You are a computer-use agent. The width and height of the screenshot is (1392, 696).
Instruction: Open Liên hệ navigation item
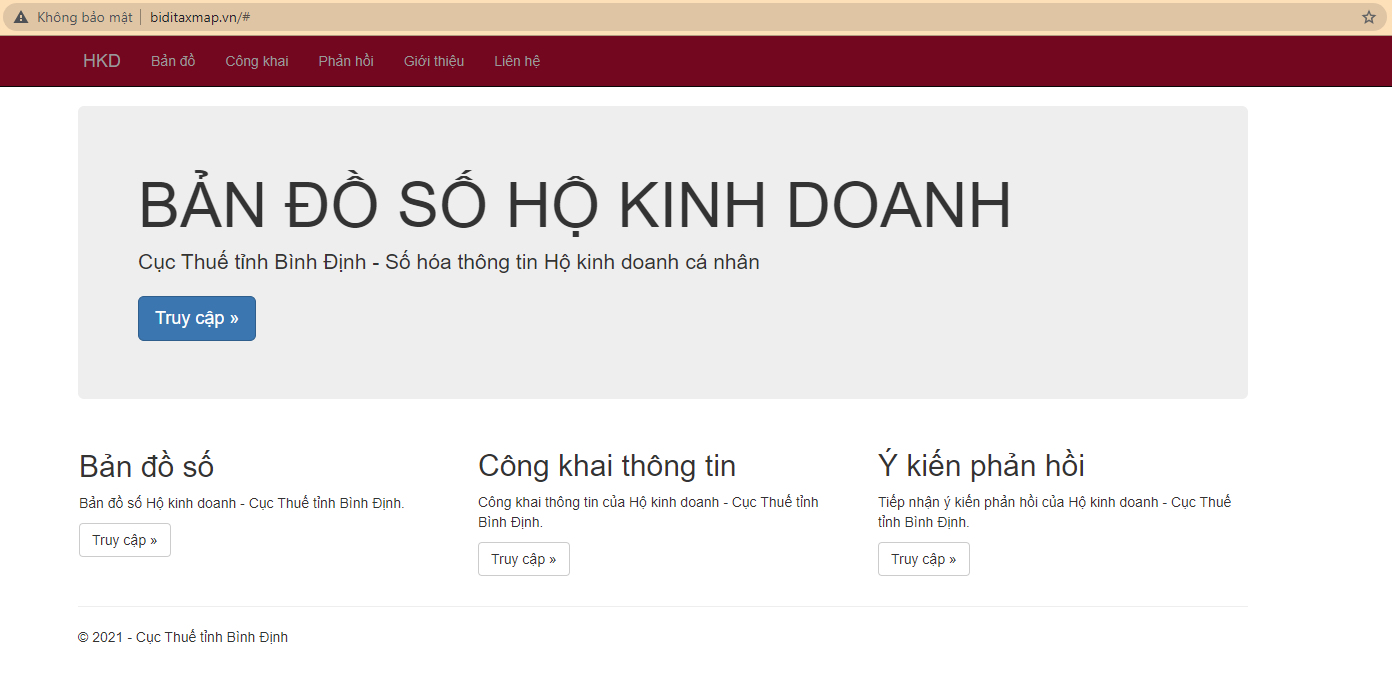517,61
